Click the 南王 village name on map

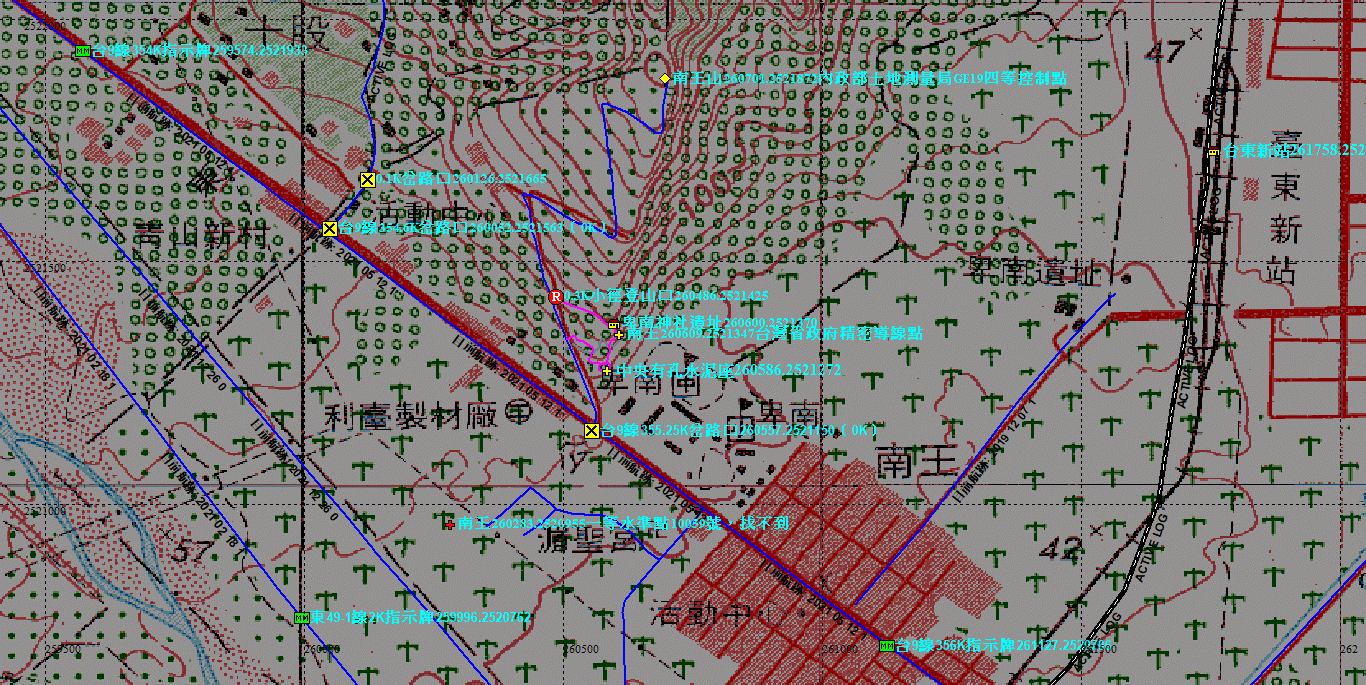click(918, 463)
